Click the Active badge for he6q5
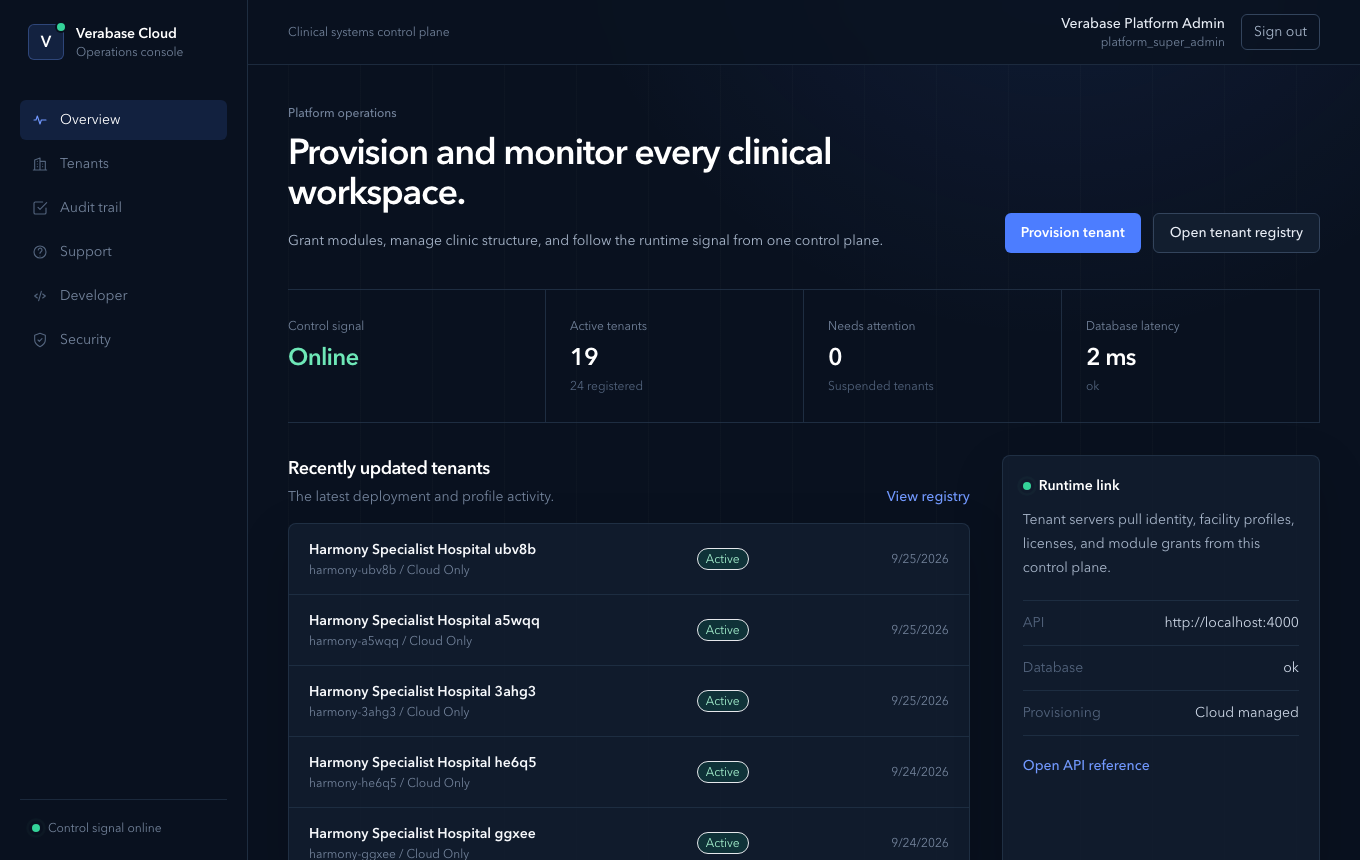 tap(723, 772)
